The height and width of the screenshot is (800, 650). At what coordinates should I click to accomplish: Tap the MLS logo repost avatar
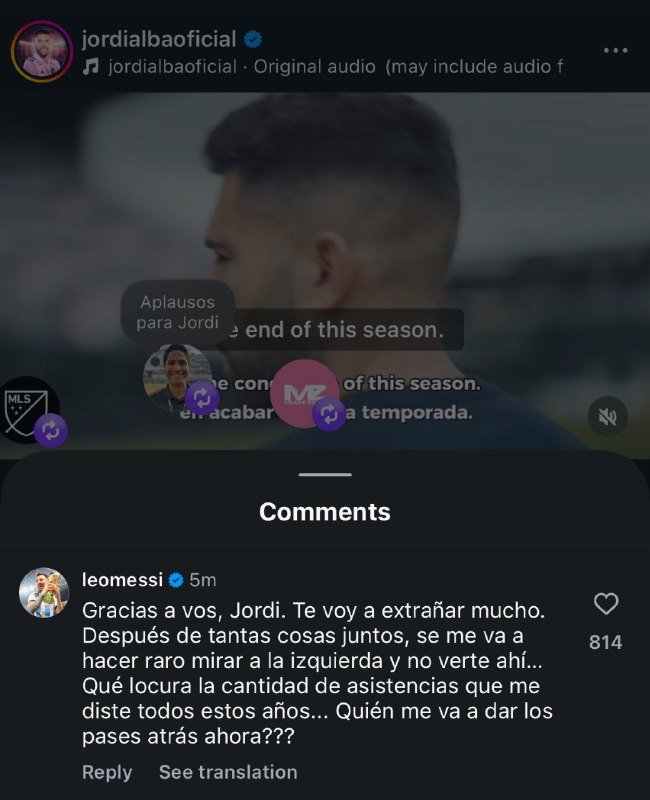[x=26, y=410]
